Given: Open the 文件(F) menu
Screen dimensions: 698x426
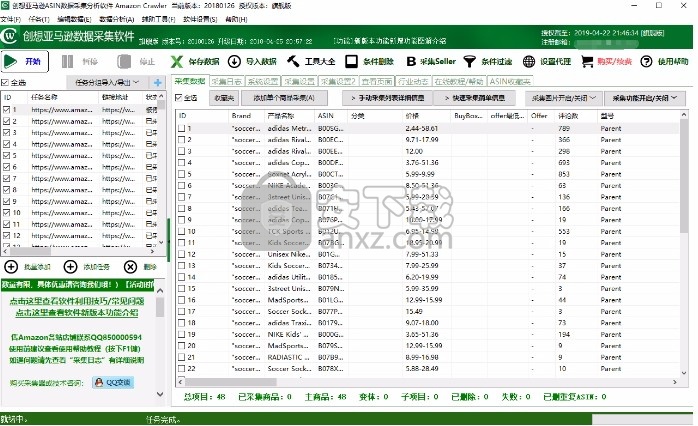Looking at the screenshot, I should pos(11,19).
